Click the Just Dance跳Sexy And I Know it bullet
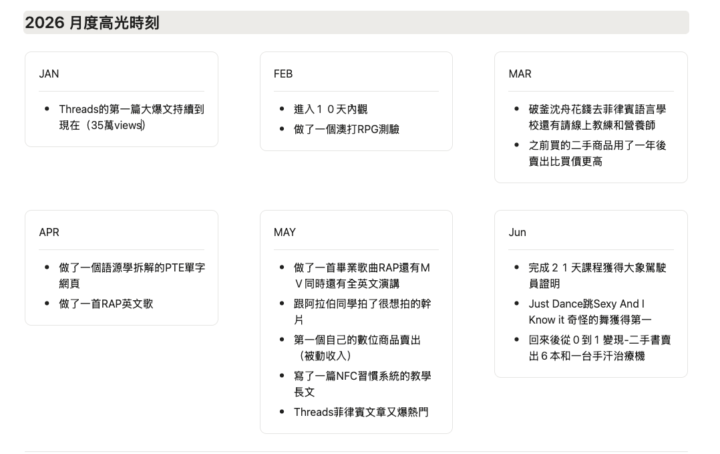Image resolution: width=720 pixels, height=454 pixels. click(x=590, y=312)
